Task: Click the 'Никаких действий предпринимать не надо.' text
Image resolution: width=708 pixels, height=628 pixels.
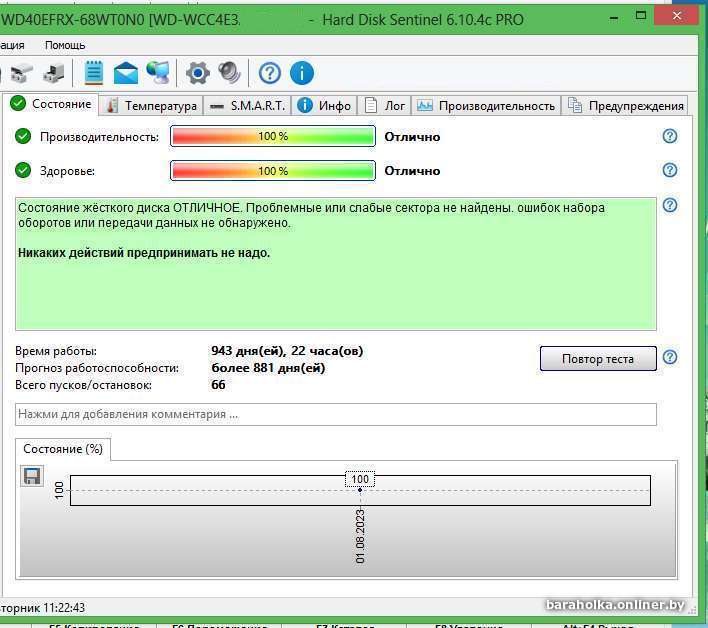Action: 144,252
